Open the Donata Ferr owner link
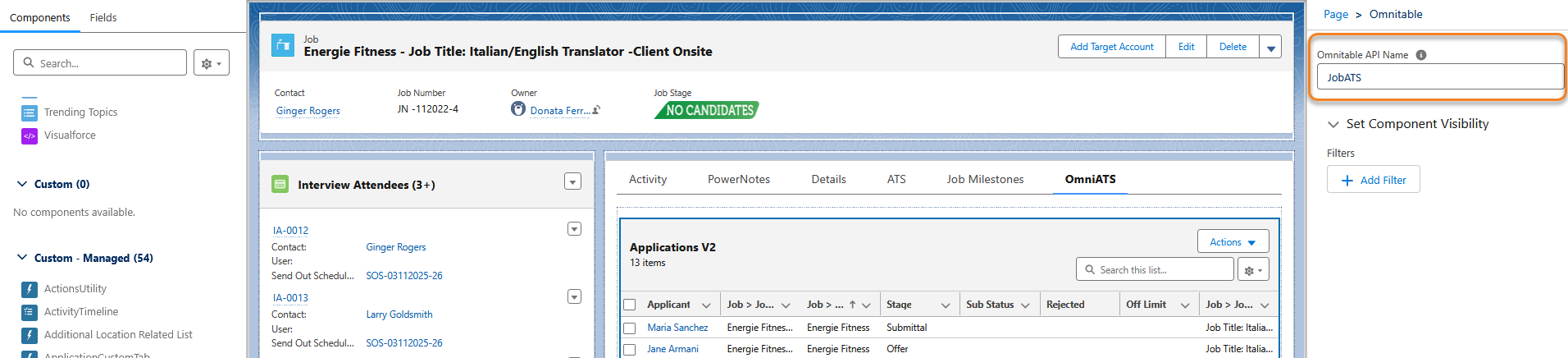This screenshot has width=1568, height=358. pos(560,111)
